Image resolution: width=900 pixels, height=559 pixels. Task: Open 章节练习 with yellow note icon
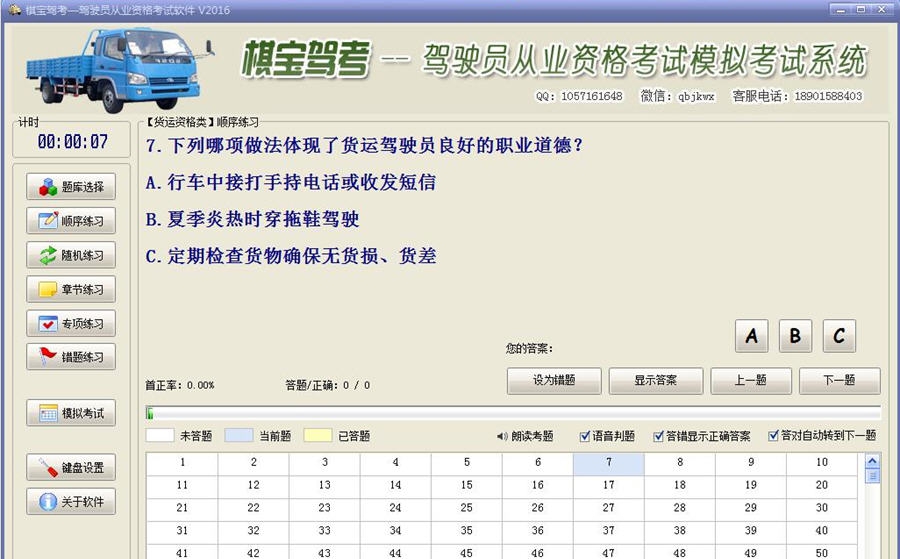(x=71, y=289)
